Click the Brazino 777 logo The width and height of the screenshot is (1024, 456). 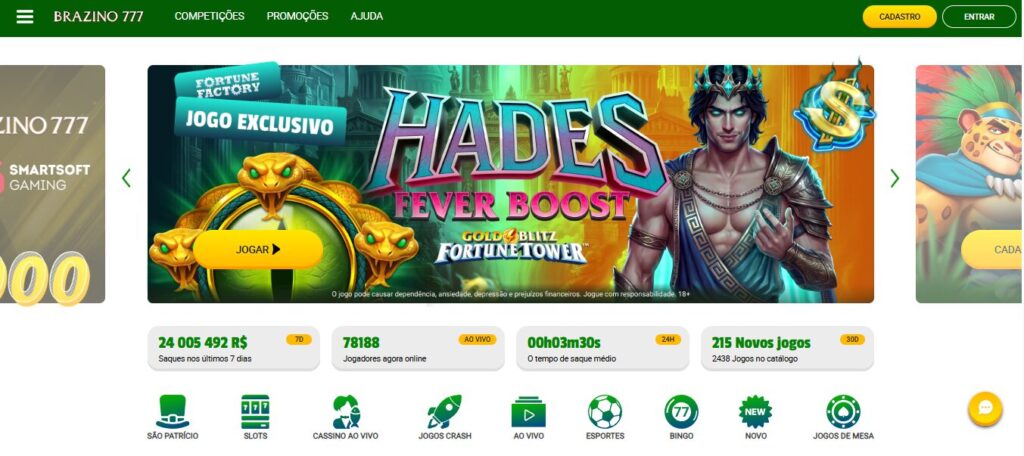tap(99, 17)
